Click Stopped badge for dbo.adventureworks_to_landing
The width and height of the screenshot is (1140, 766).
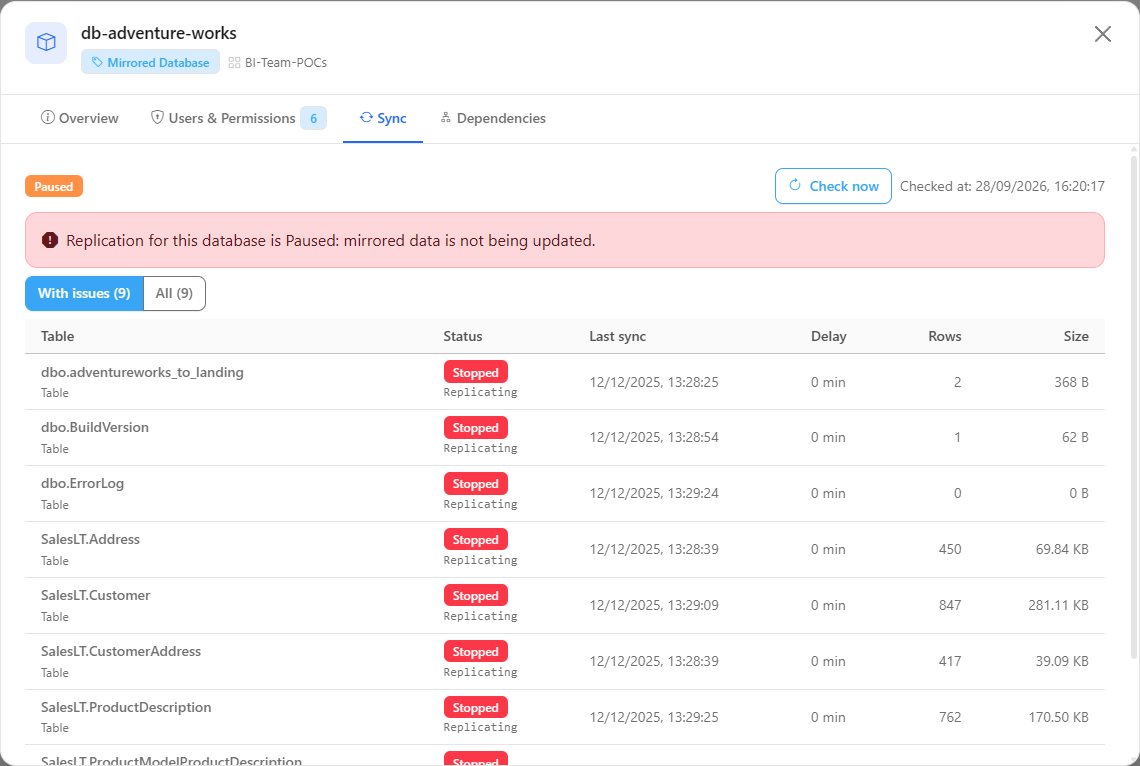tap(475, 372)
